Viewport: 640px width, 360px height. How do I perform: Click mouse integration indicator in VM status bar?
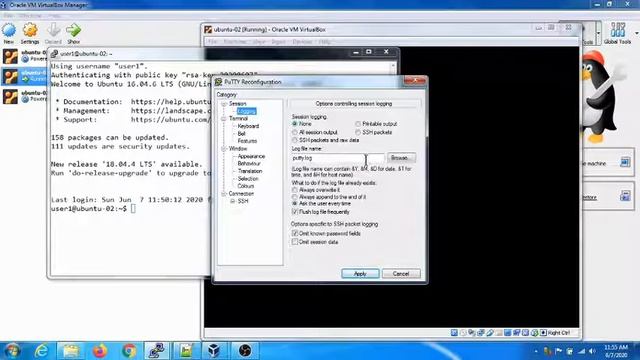(534, 333)
